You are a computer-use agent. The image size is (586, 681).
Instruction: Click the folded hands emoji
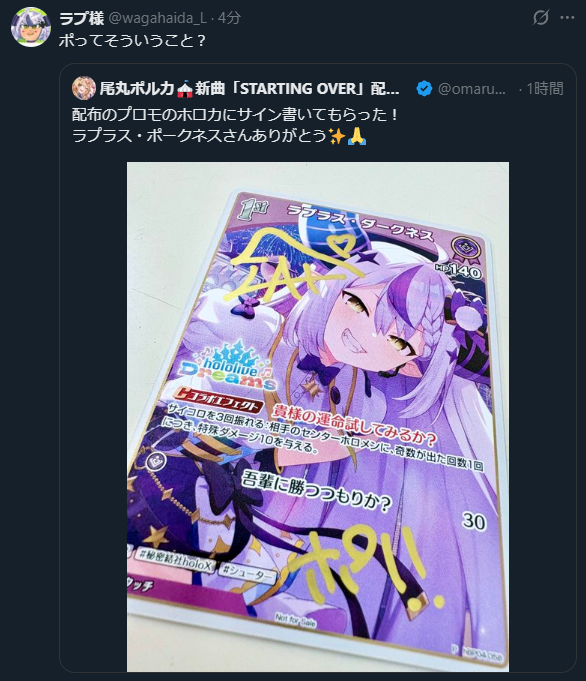pos(358,136)
